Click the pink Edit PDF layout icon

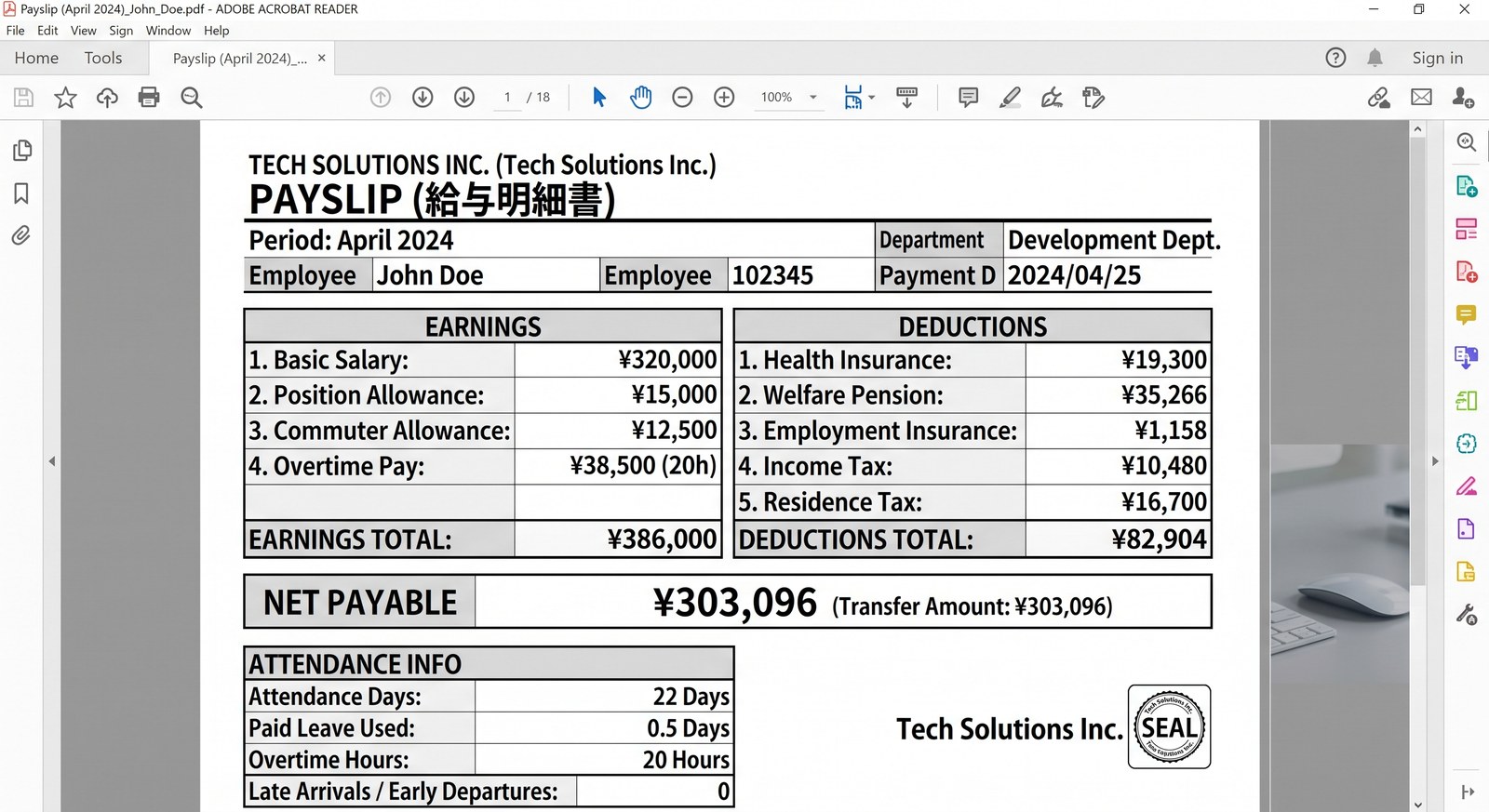click(1467, 229)
